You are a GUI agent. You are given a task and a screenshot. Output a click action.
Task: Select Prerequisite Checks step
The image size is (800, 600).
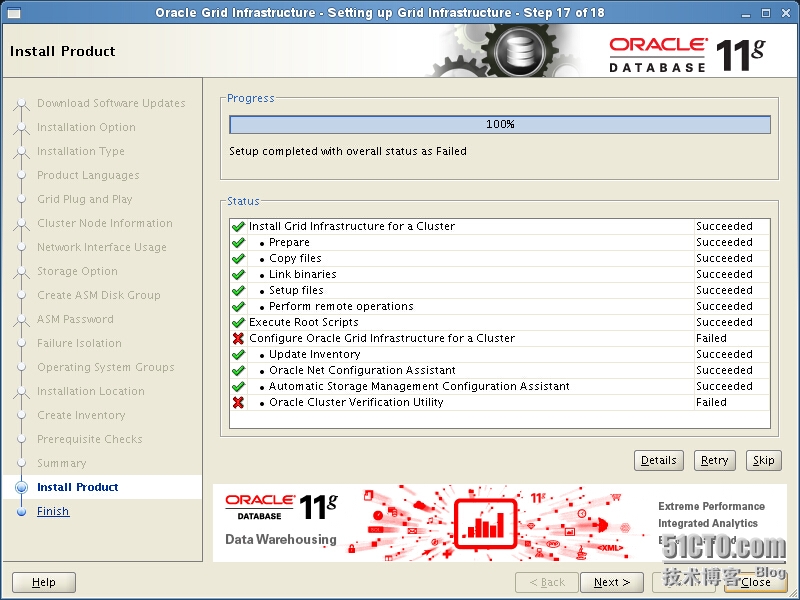90,439
